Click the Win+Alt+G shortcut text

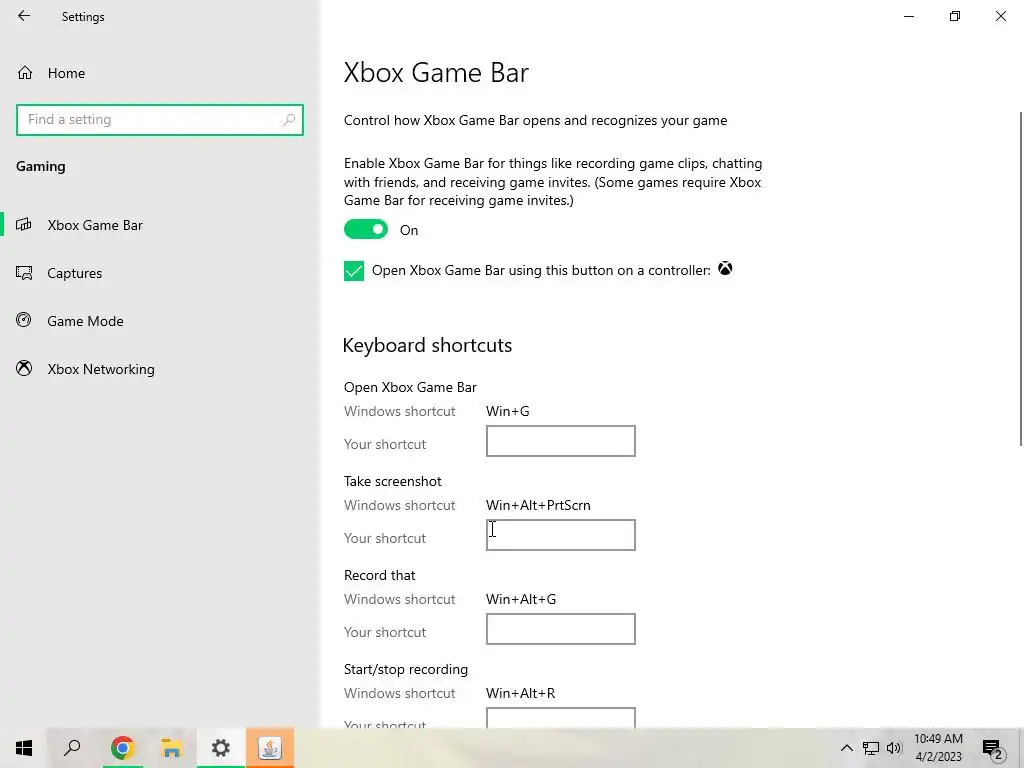tap(521, 600)
